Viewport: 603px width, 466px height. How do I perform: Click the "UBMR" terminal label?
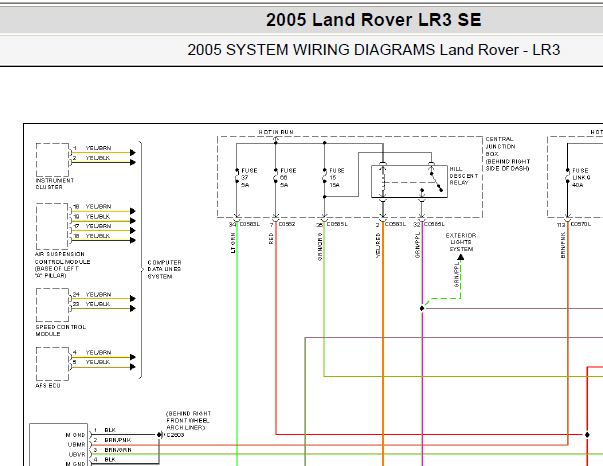point(77,444)
